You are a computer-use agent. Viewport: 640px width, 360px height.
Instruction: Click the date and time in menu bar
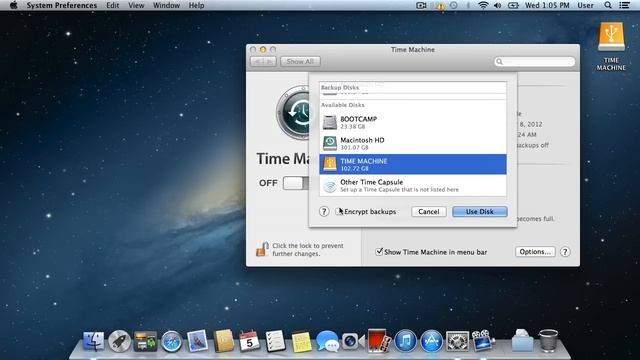547,5
